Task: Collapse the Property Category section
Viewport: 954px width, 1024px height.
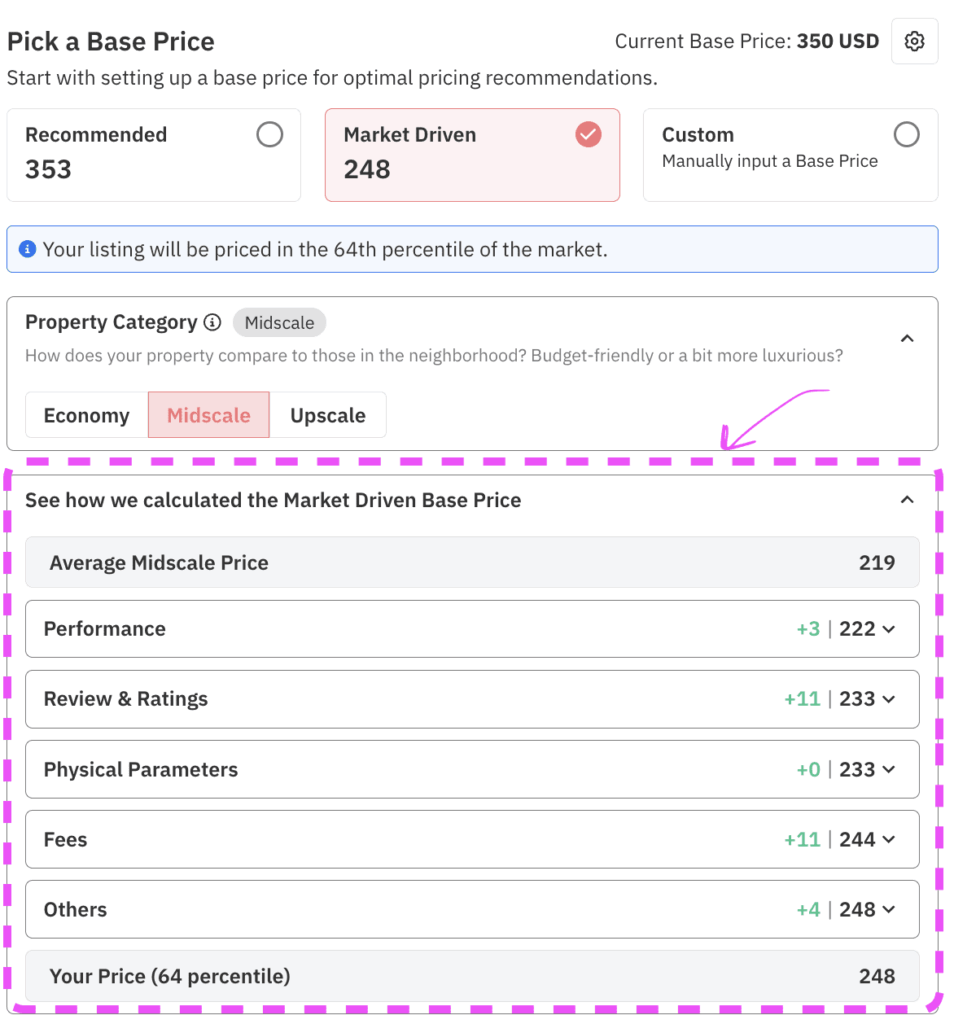Action: coord(907,338)
